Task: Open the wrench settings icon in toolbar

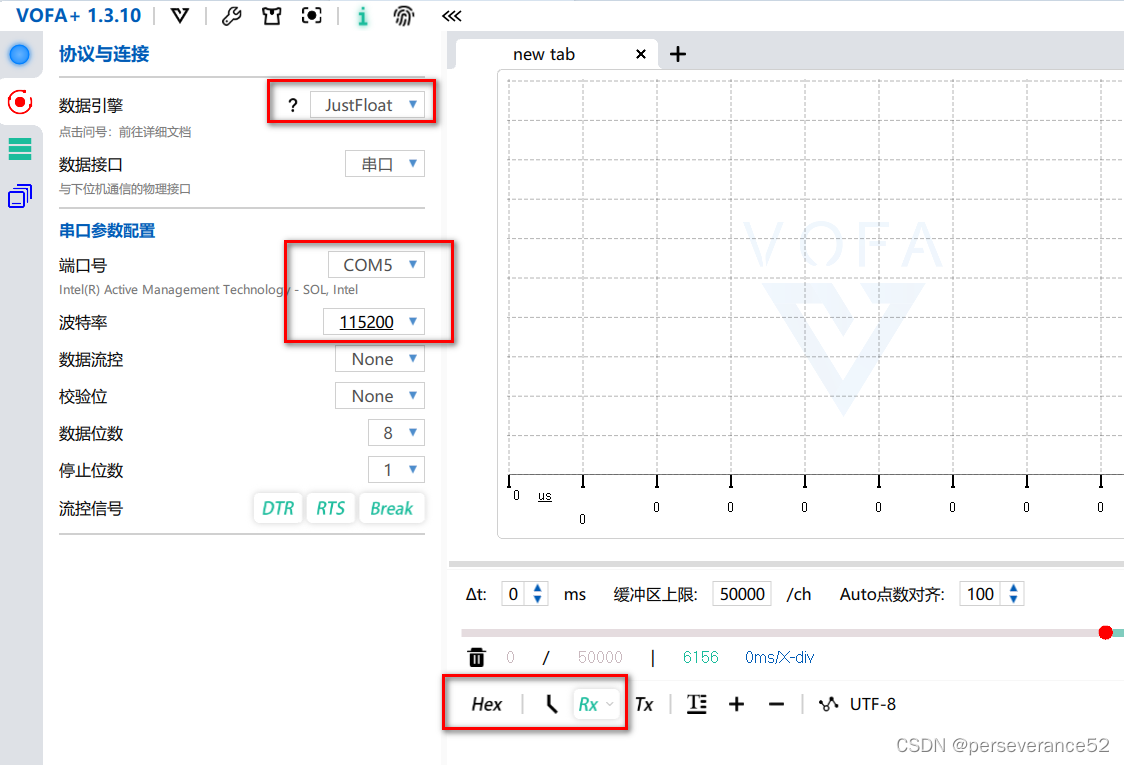Action: [x=231, y=16]
